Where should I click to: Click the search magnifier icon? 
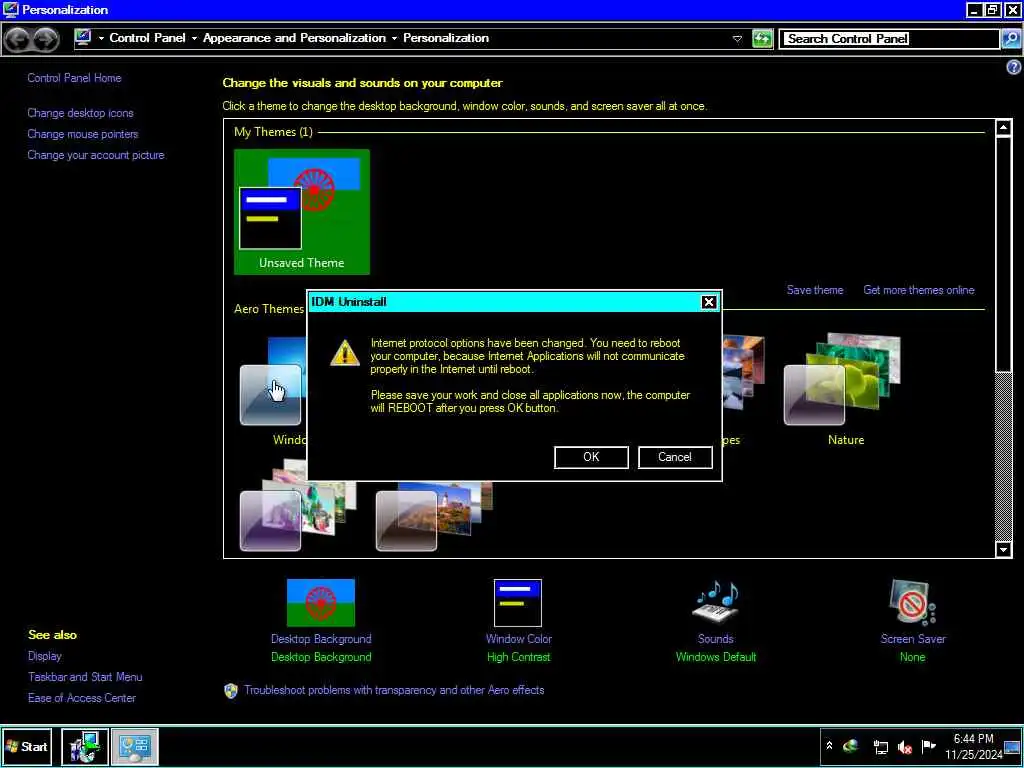[x=1010, y=39]
